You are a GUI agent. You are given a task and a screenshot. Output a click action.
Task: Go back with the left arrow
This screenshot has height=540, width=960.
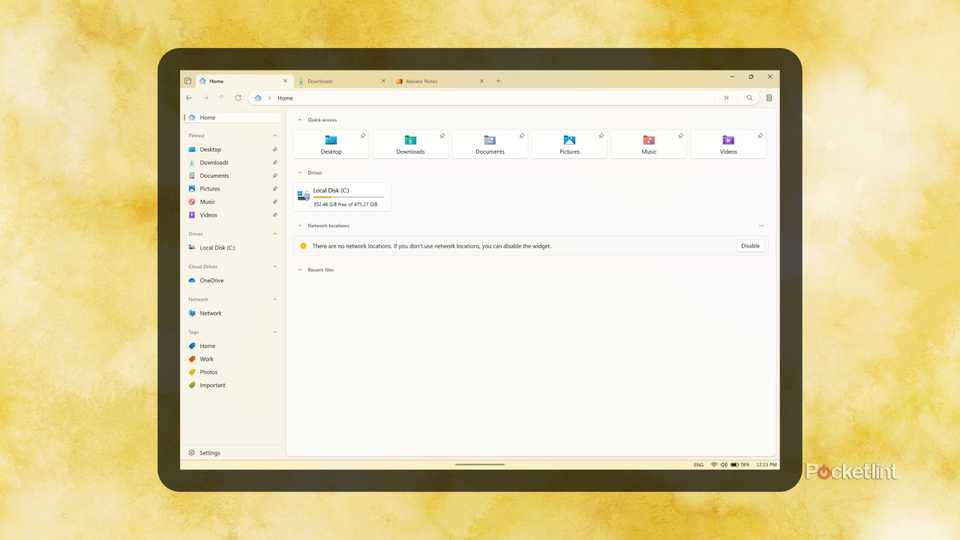coord(189,98)
